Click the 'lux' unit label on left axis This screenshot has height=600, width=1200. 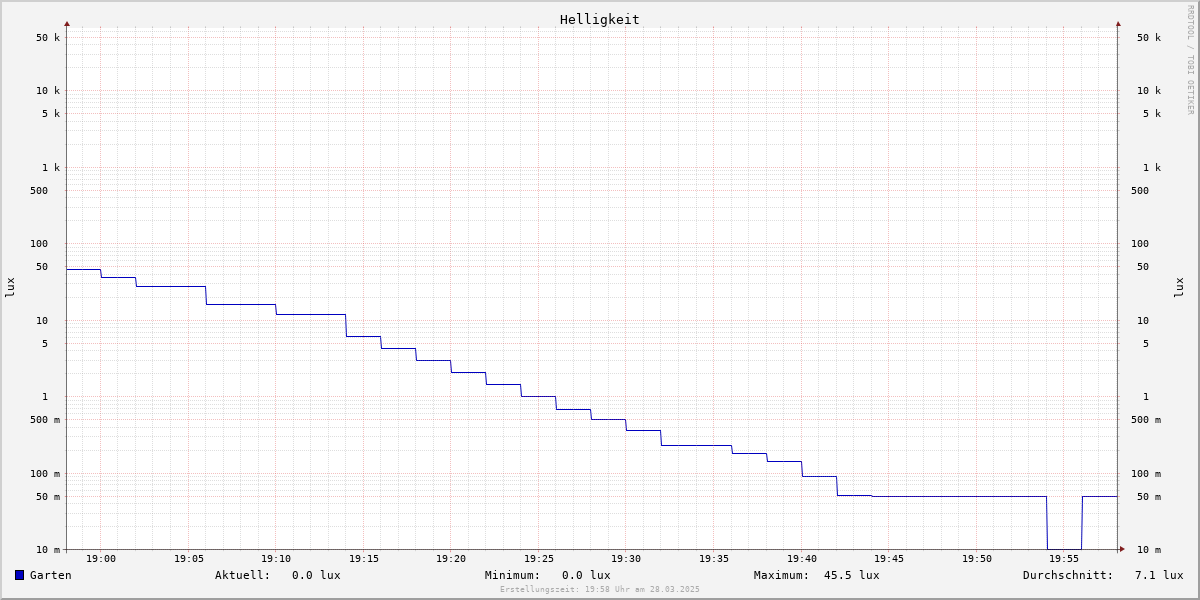pos(10,287)
